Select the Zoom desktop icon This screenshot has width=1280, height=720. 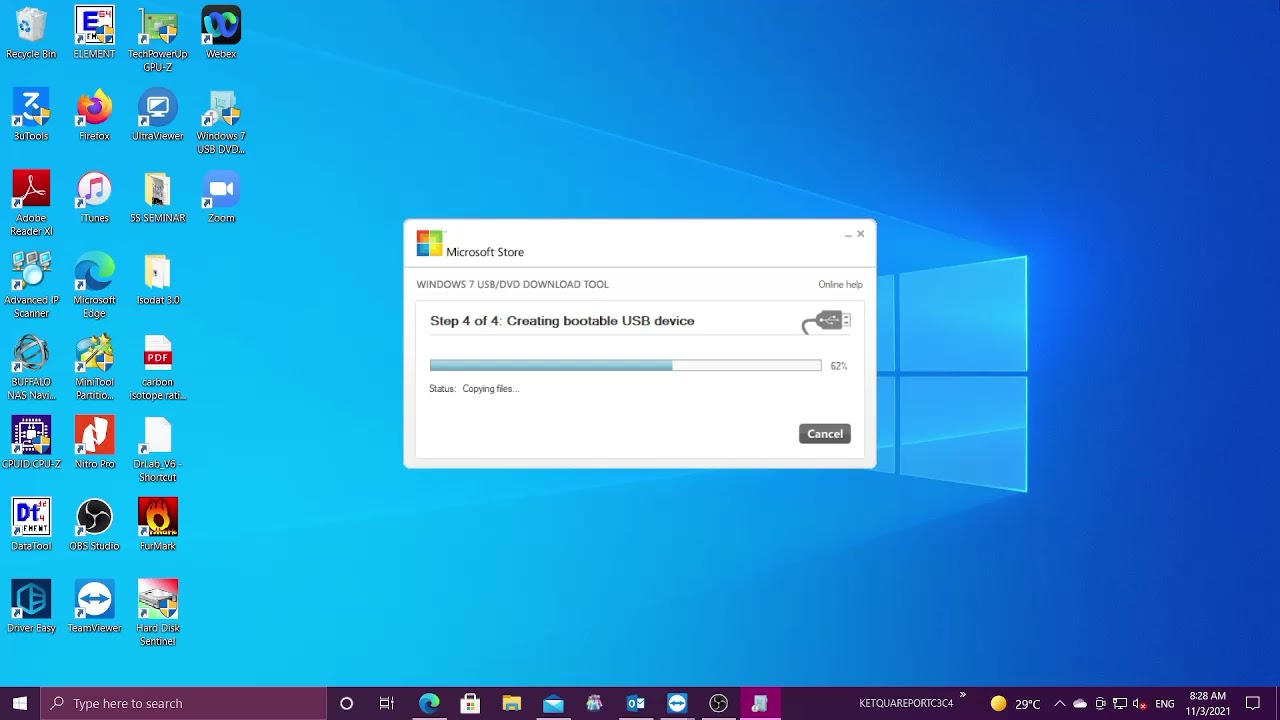click(221, 197)
